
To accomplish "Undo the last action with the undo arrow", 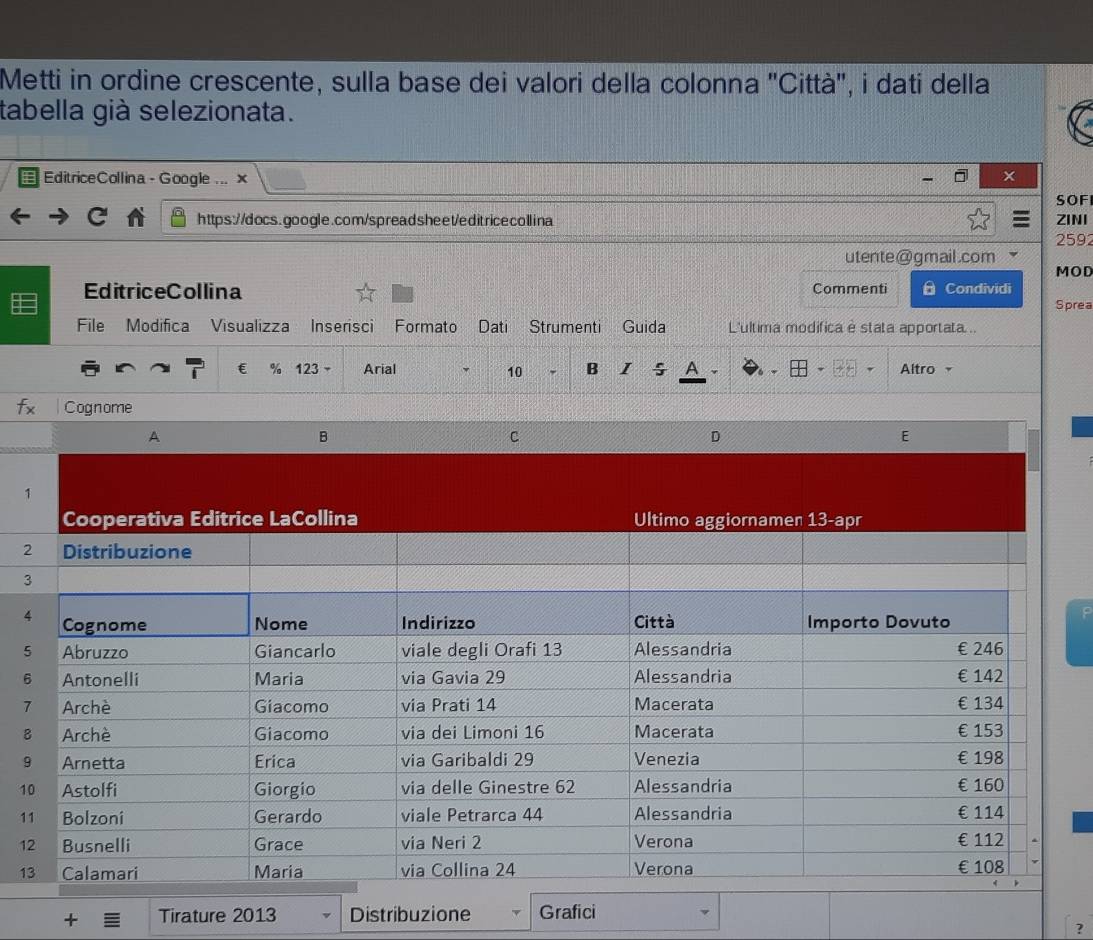I will point(125,369).
